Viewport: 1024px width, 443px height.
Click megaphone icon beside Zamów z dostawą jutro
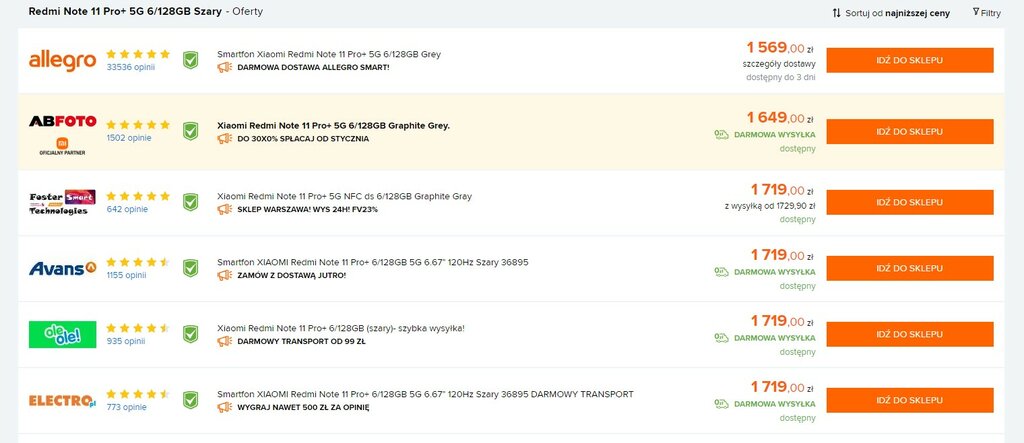[x=225, y=275]
